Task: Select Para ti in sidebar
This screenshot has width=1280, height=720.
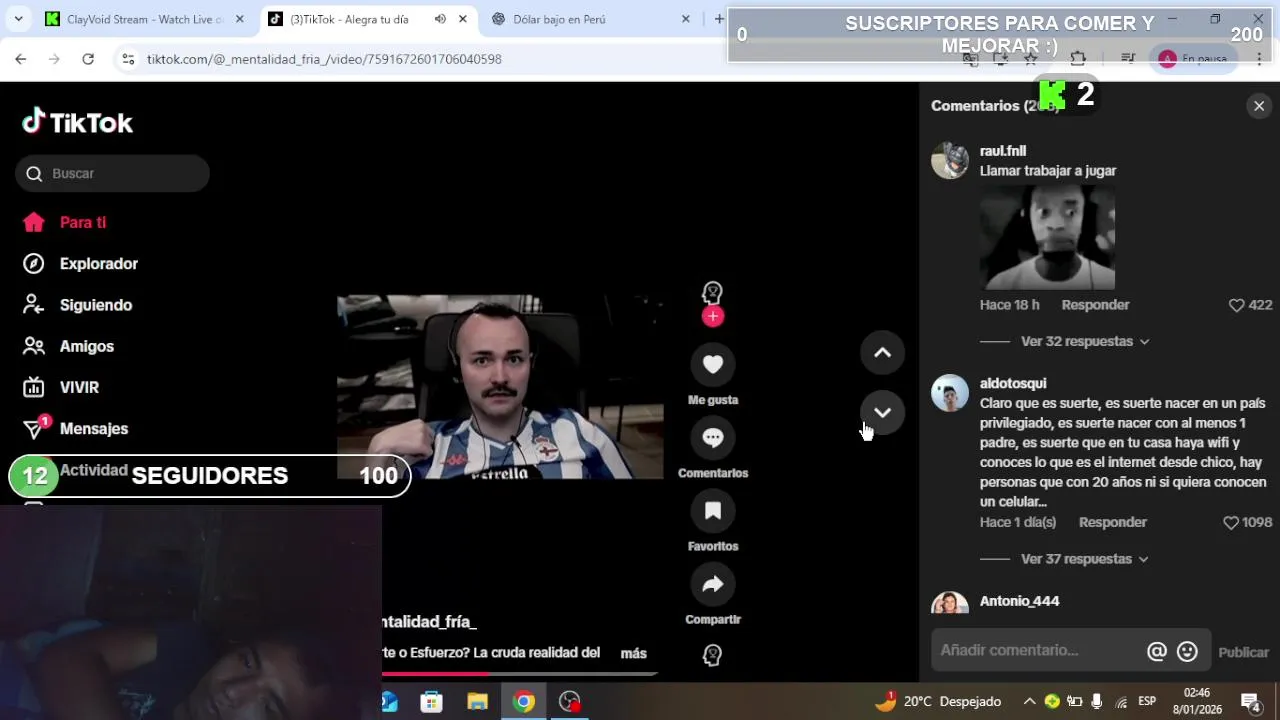Action: (x=65, y=222)
